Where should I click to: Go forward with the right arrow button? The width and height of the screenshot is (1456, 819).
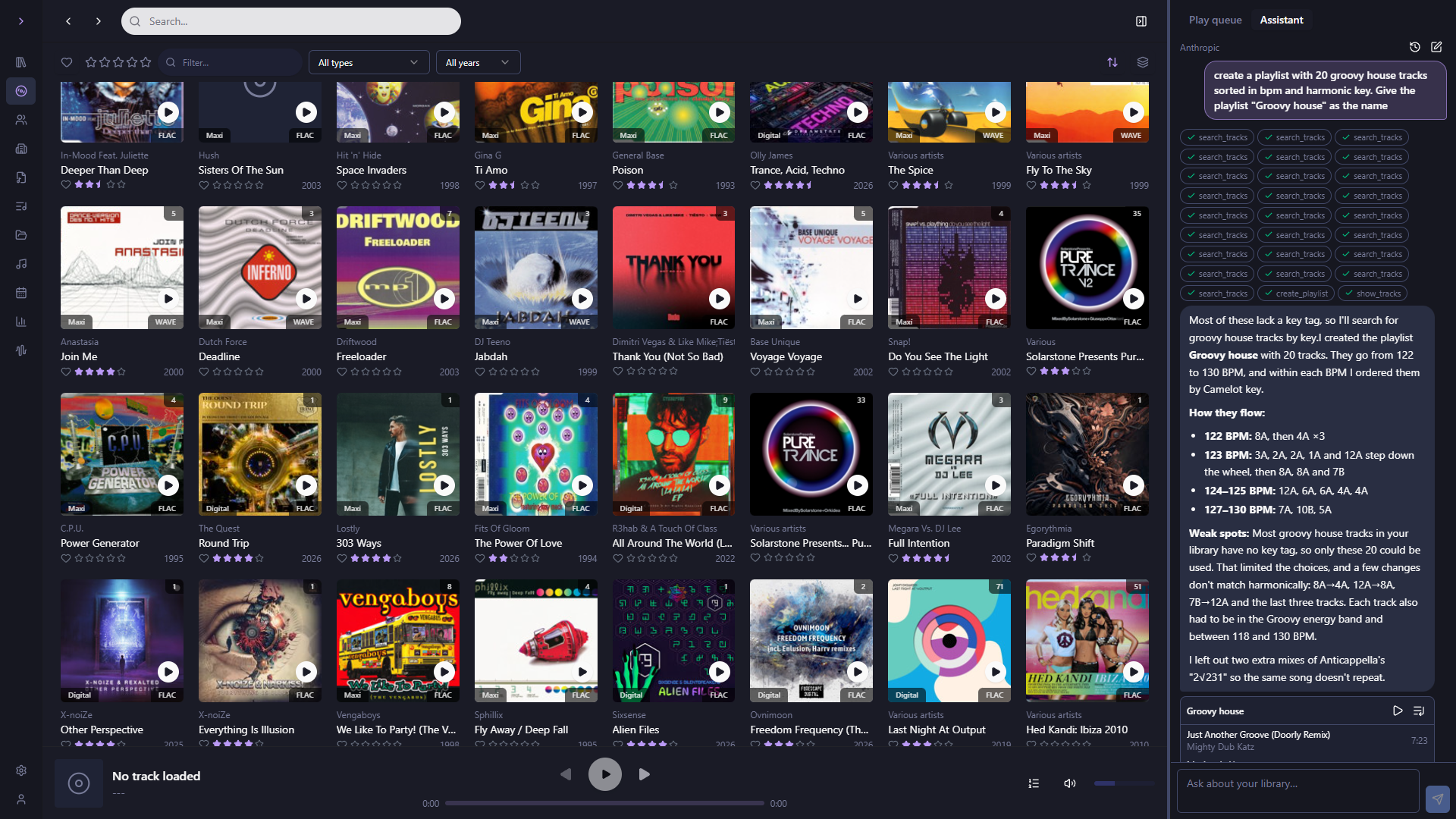(x=99, y=21)
